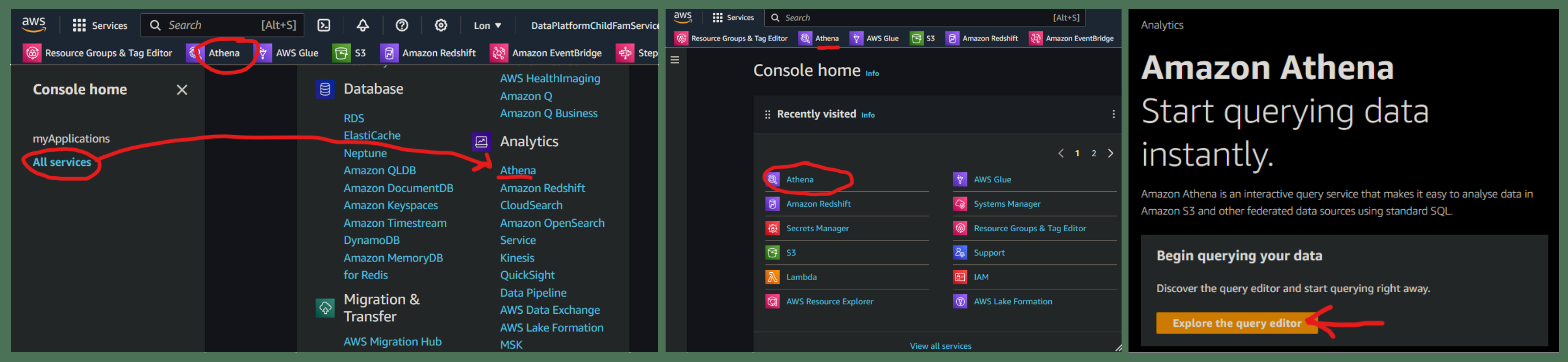Click the S3 bucket icon in left screenshot favorites

click(341, 53)
